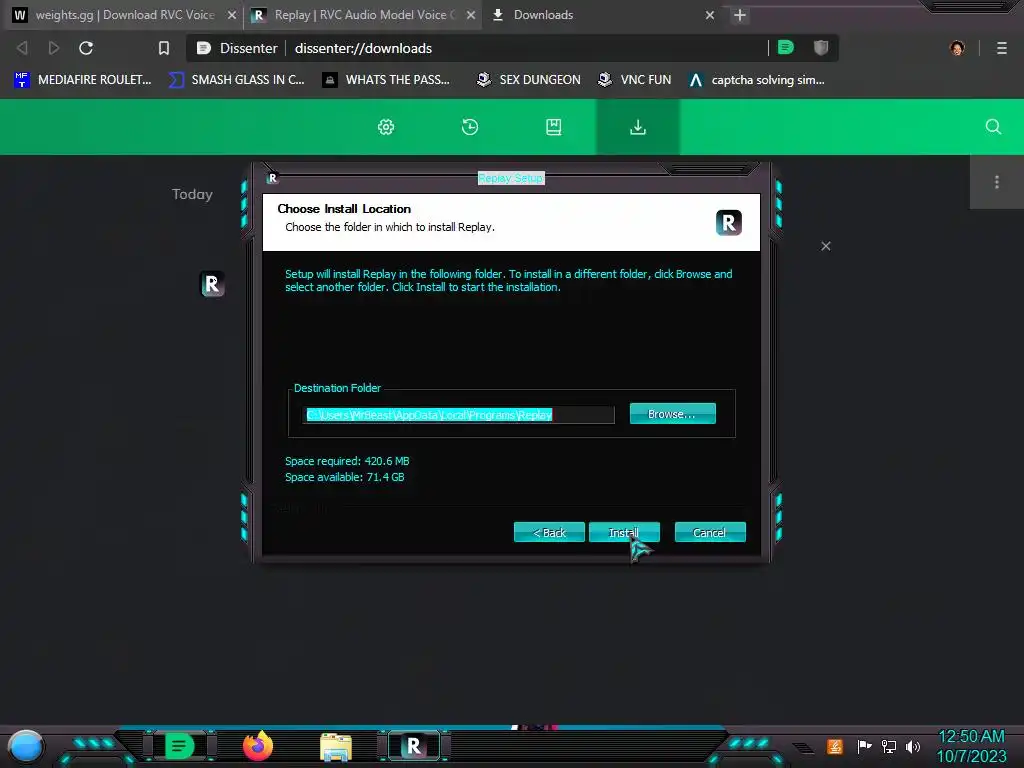The height and width of the screenshot is (768, 1024).
Task: Click Install button in Replay Setup
Action: [624, 532]
